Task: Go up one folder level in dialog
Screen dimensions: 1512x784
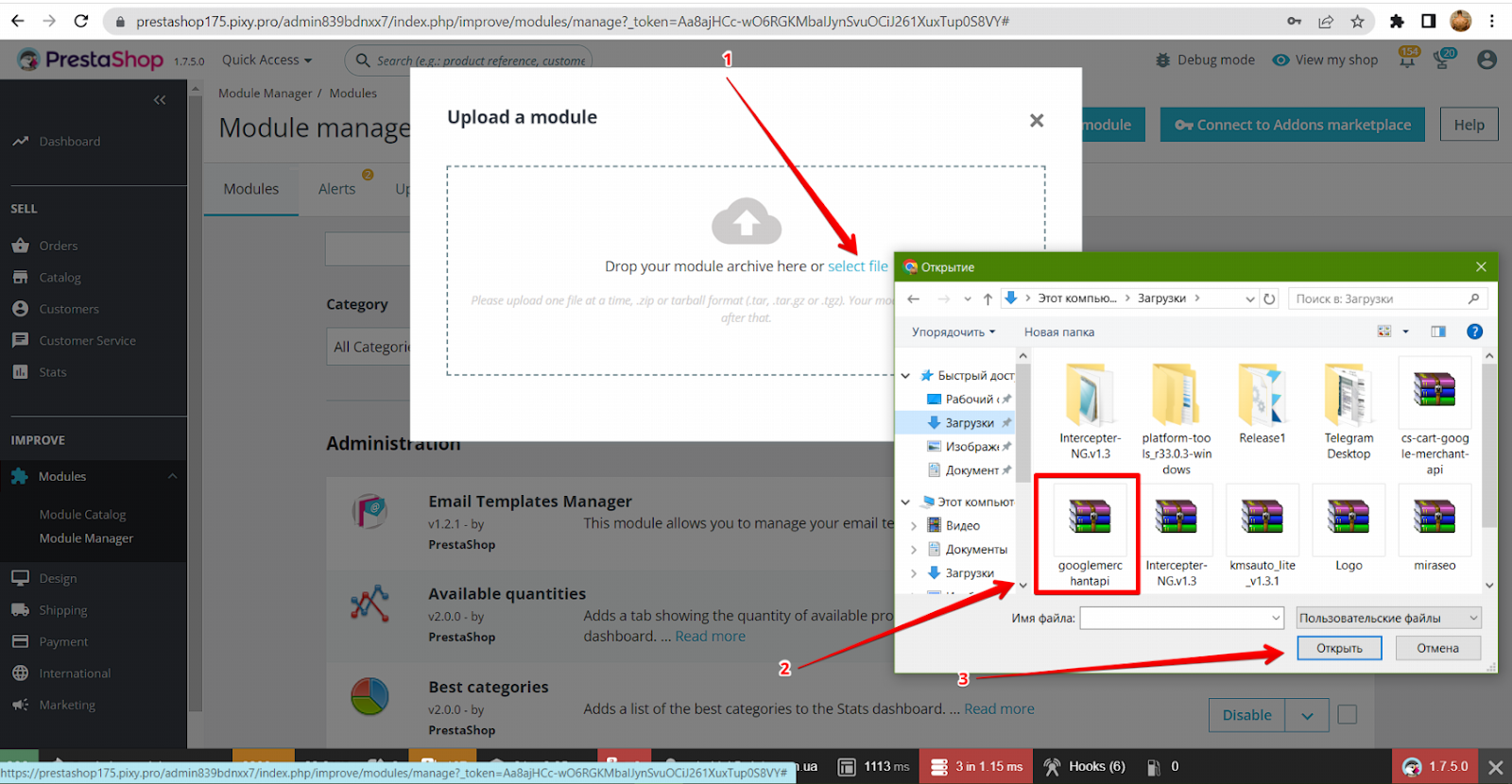Action: (988, 298)
